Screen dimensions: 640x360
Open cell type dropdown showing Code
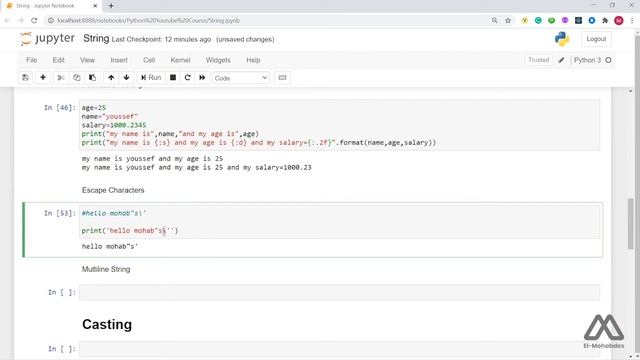pos(241,78)
